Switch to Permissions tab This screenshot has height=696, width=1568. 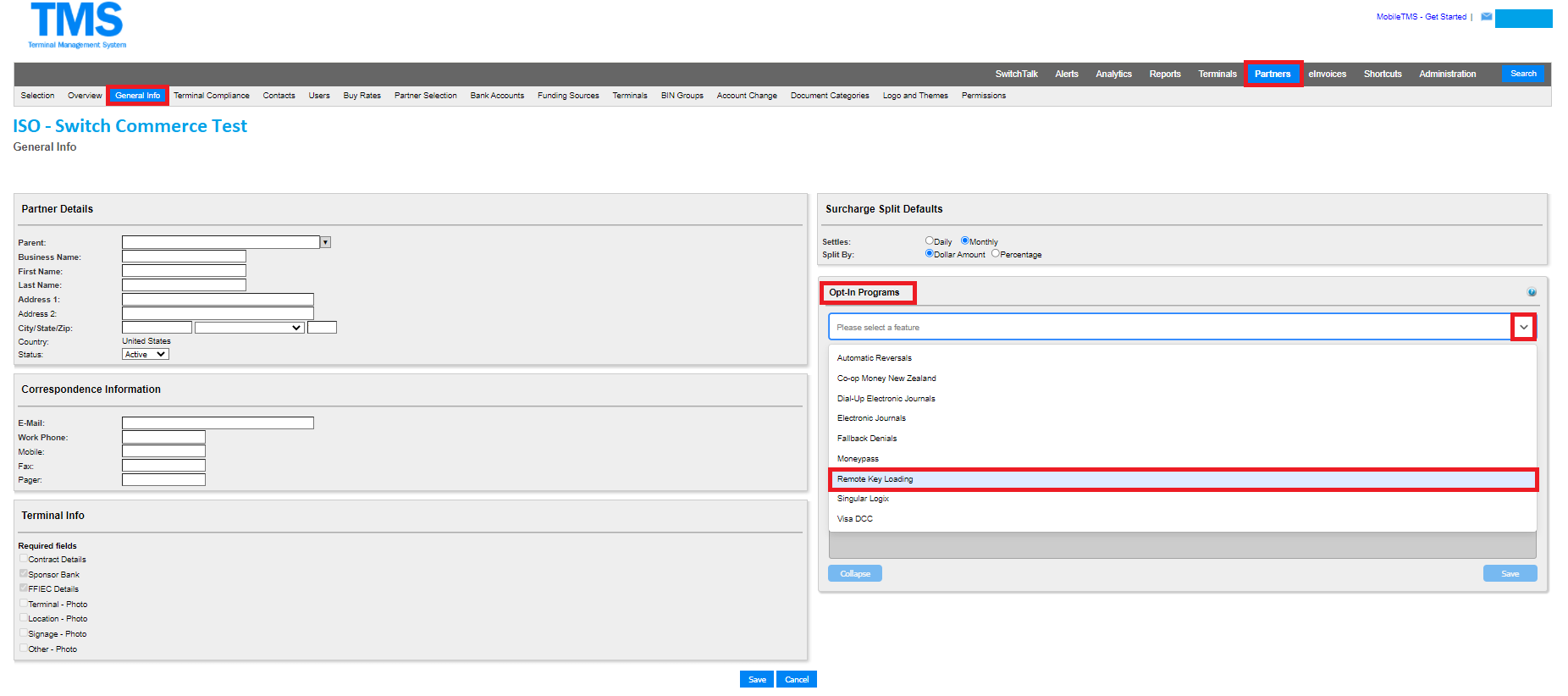983,96
